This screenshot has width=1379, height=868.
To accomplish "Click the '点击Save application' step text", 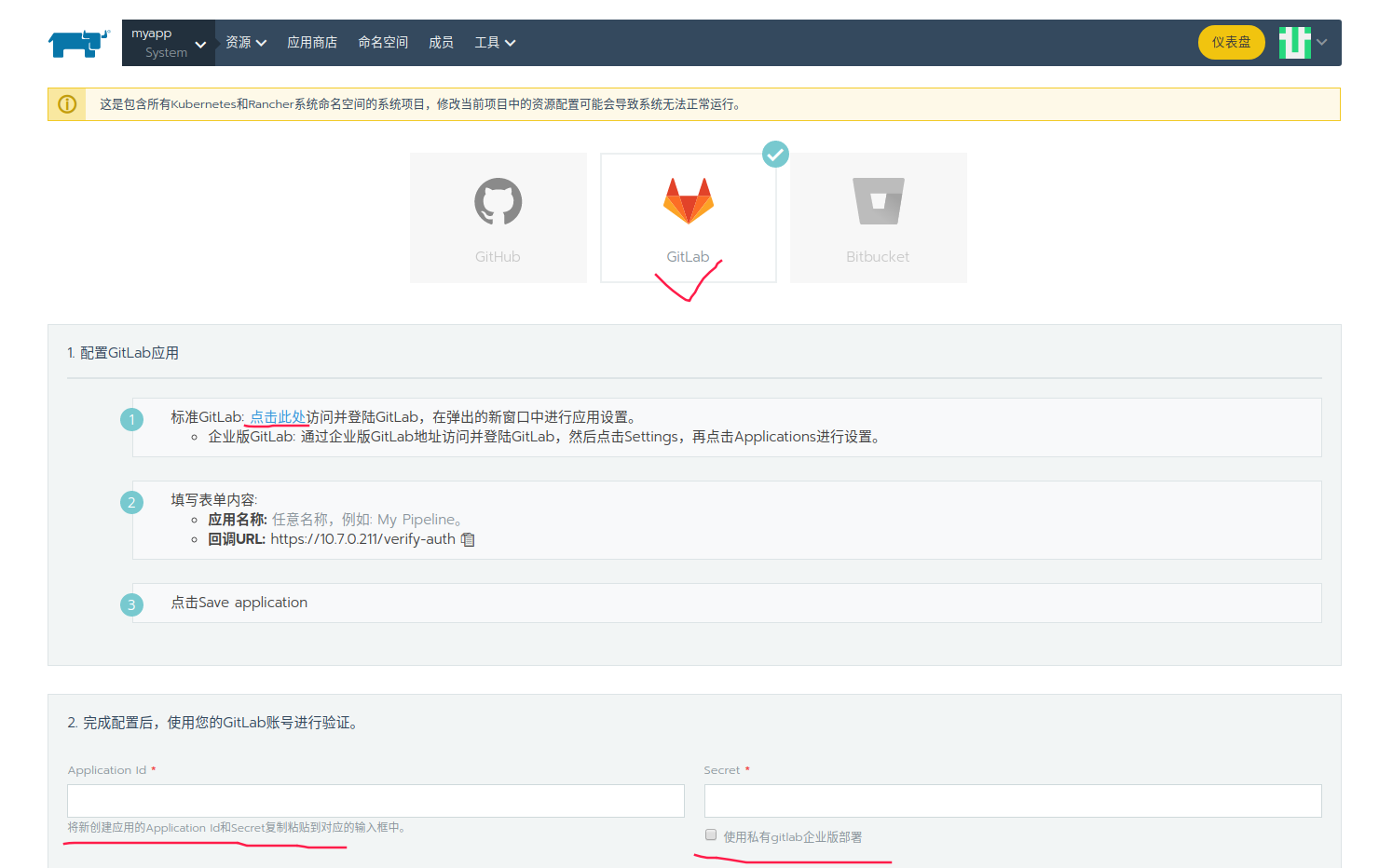I will point(239,603).
